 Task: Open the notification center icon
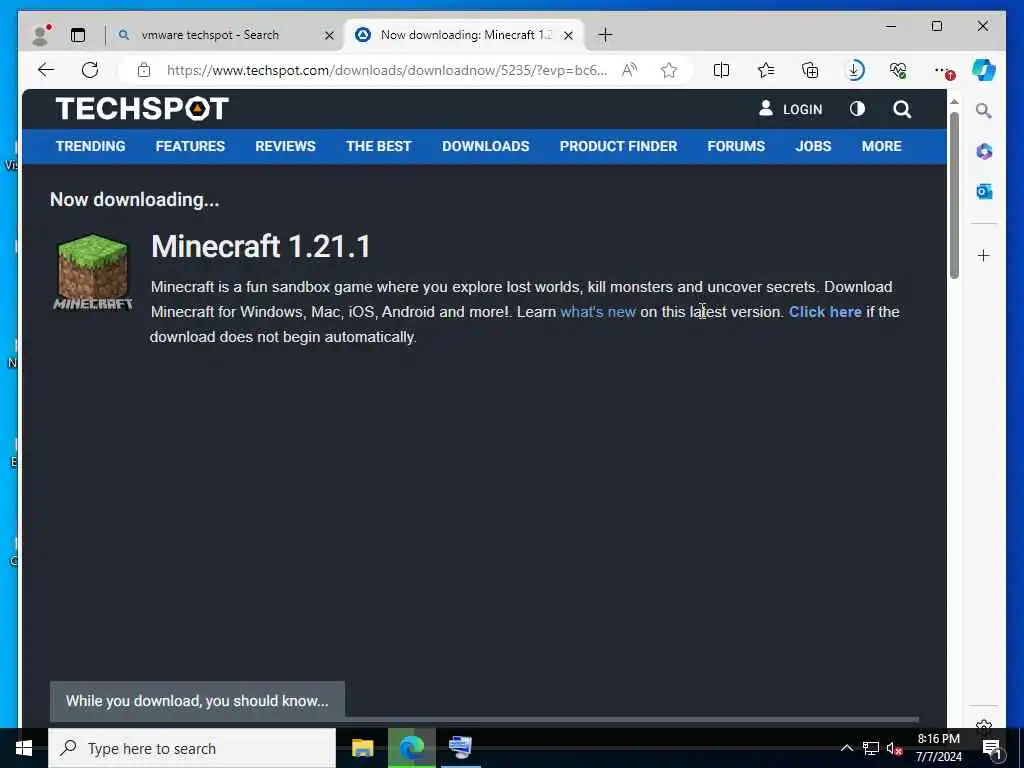click(x=991, y=748)
